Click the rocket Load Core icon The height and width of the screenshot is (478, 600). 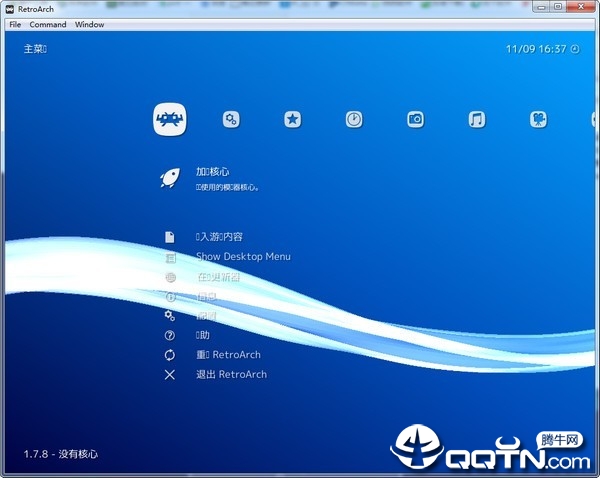(x=170, y=178)
